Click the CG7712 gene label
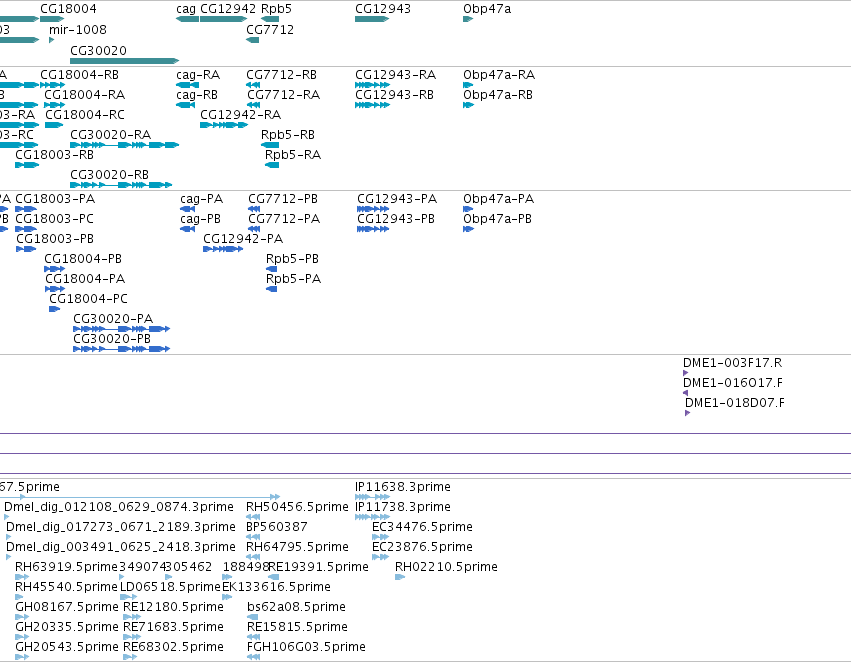The image size is (851, 662). [x=270, y=29]
